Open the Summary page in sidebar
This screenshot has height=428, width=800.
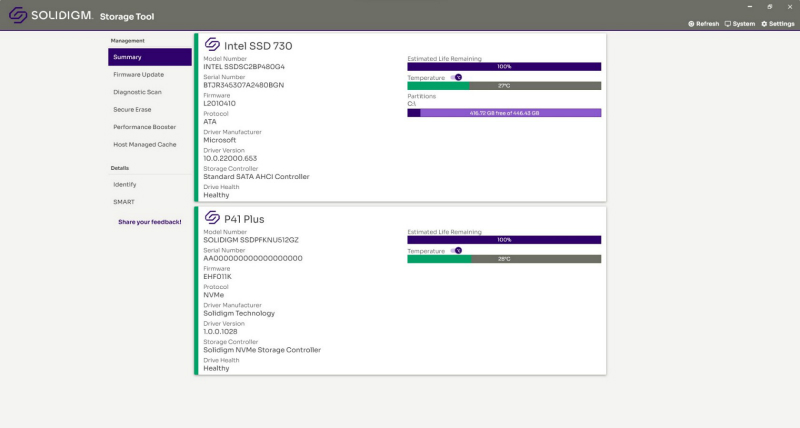coord(150,57)
